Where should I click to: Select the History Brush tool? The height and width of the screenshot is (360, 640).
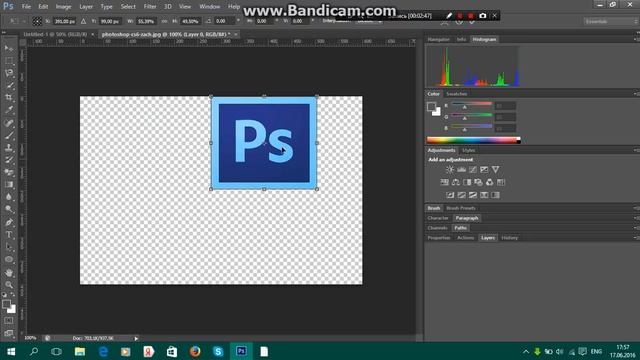[9, 160]
